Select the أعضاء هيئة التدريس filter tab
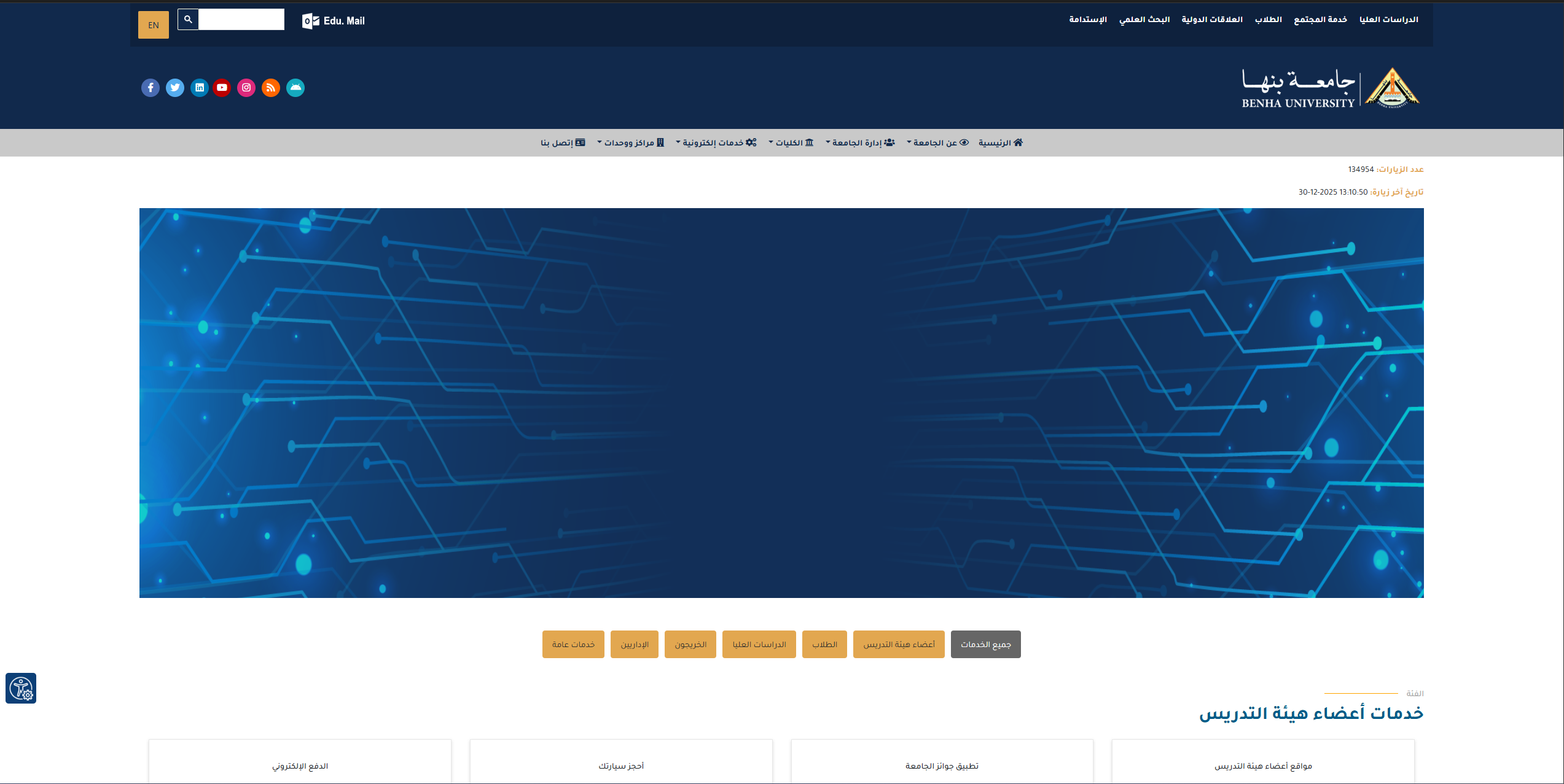Image resolution: width=1564 pixels, height=784 pixels. [x=899, y=645]
